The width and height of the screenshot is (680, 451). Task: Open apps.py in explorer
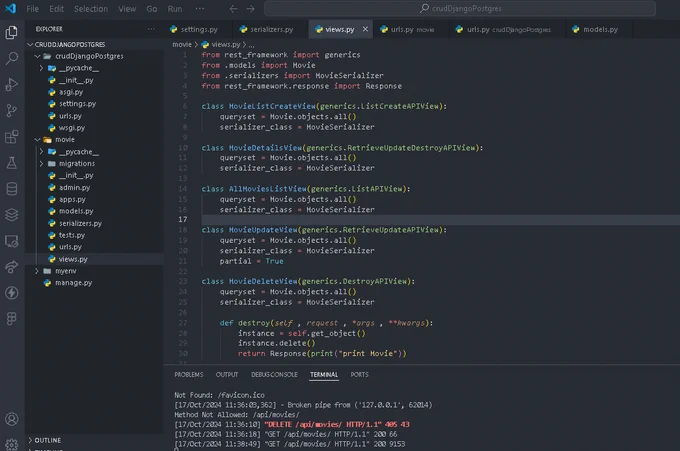point(72,199)
